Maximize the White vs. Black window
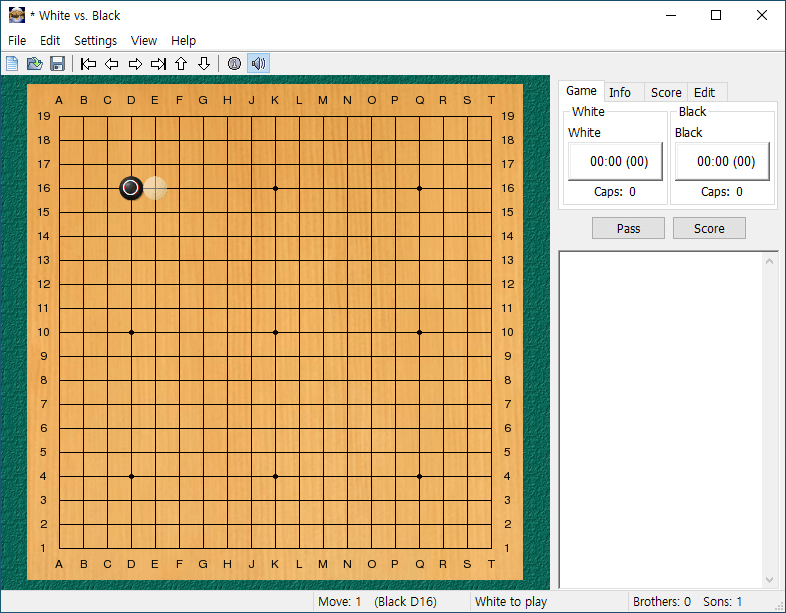 coord(716,15)
